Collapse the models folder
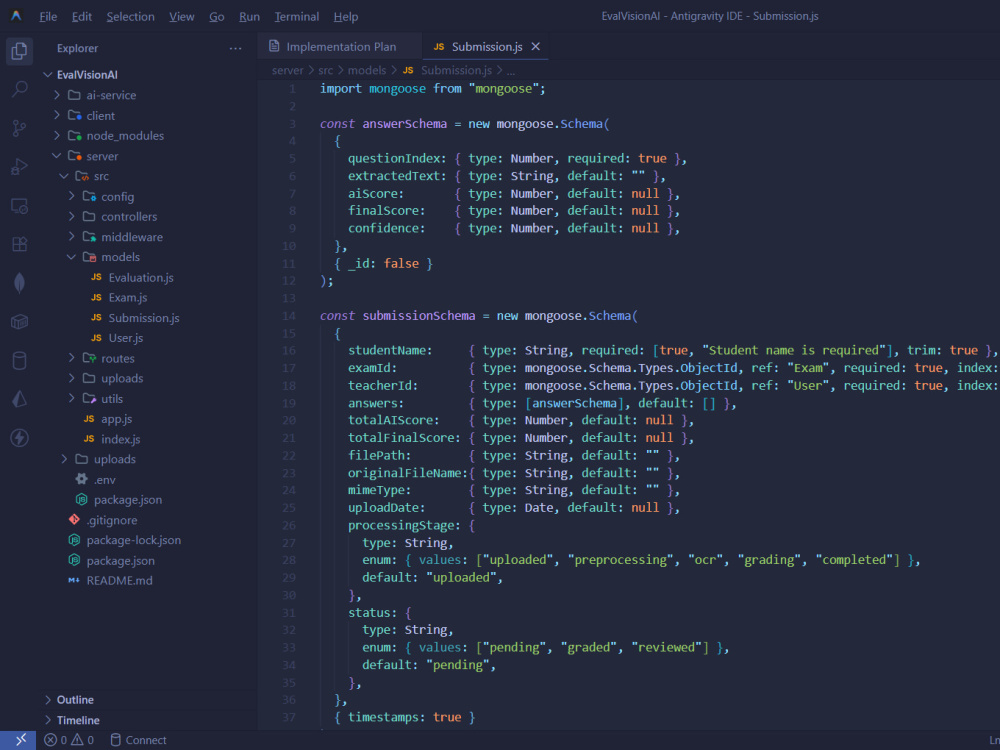This screenshot has height=750, width=1000. click(x=71, y=256)
